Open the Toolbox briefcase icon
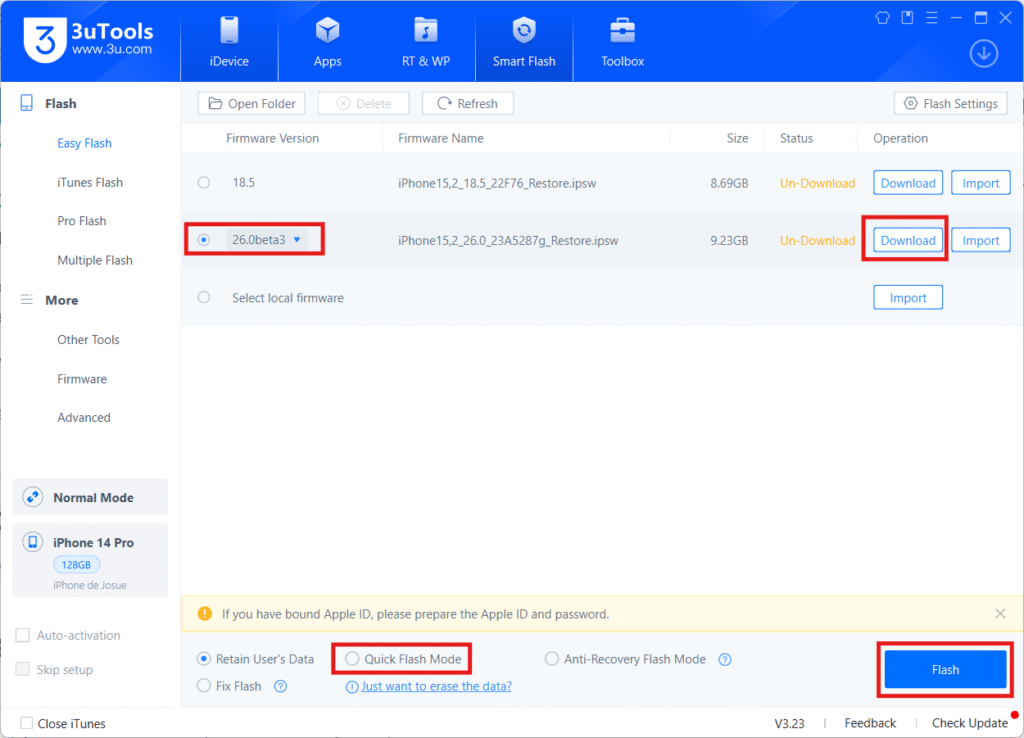Image resolution: width=1024 pixels, height=738 pixels. (622, 31)
